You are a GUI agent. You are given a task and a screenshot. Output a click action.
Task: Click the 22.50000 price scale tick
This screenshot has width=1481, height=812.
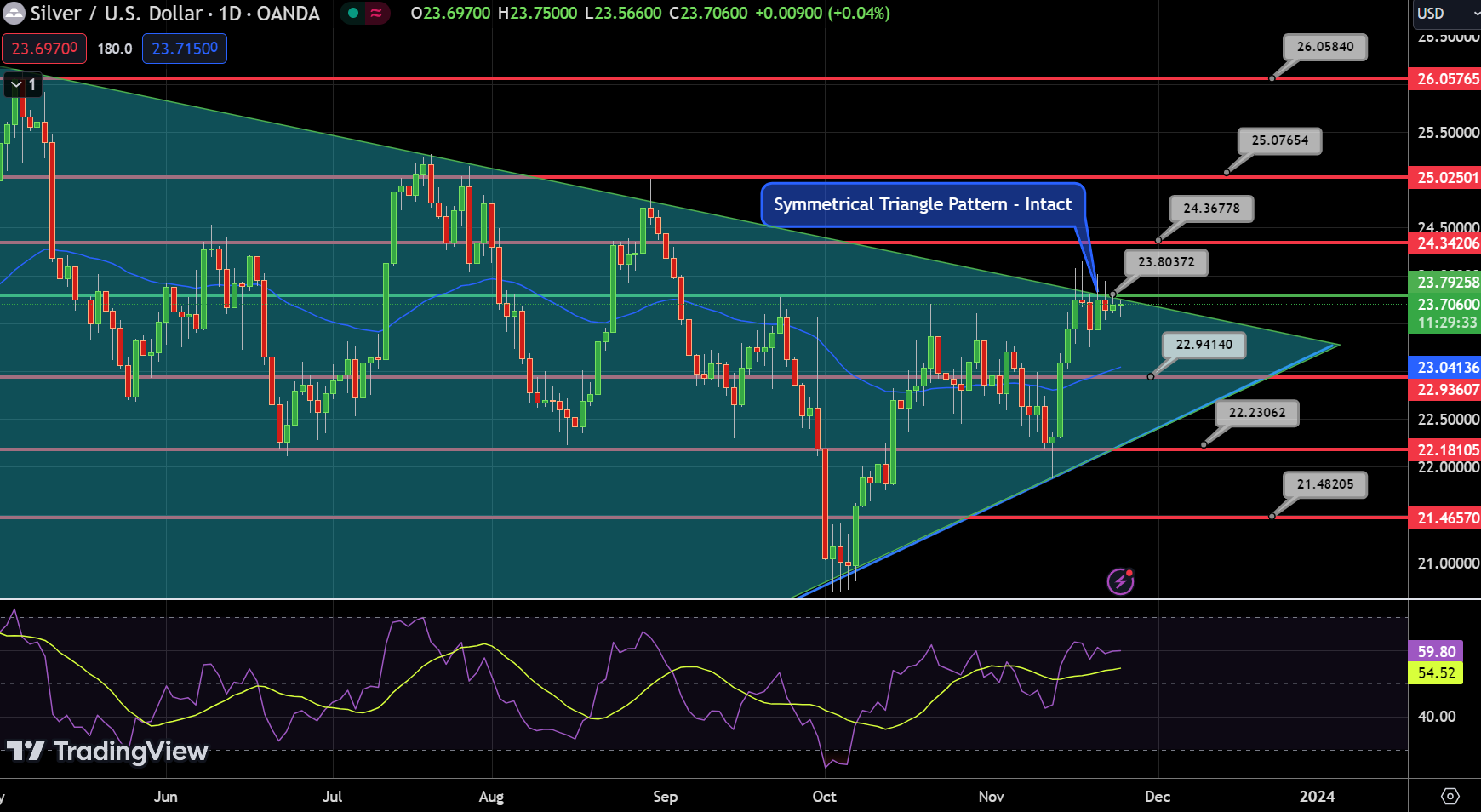1448,420
